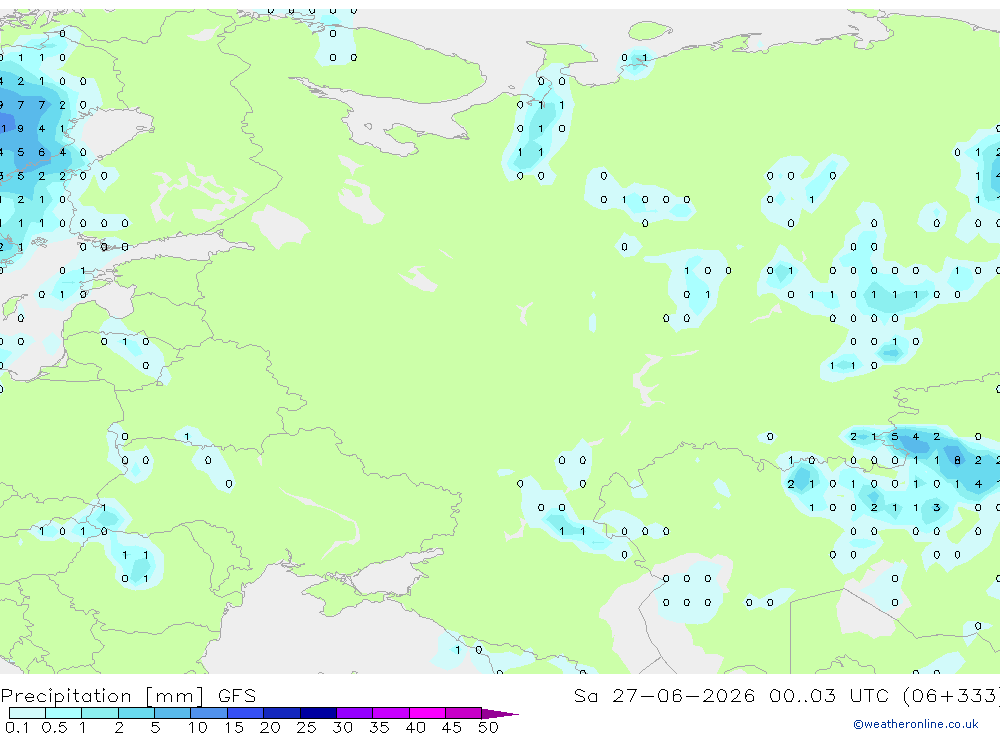Click the 'Sa 27-06-2026' date text

click(665, 695)
